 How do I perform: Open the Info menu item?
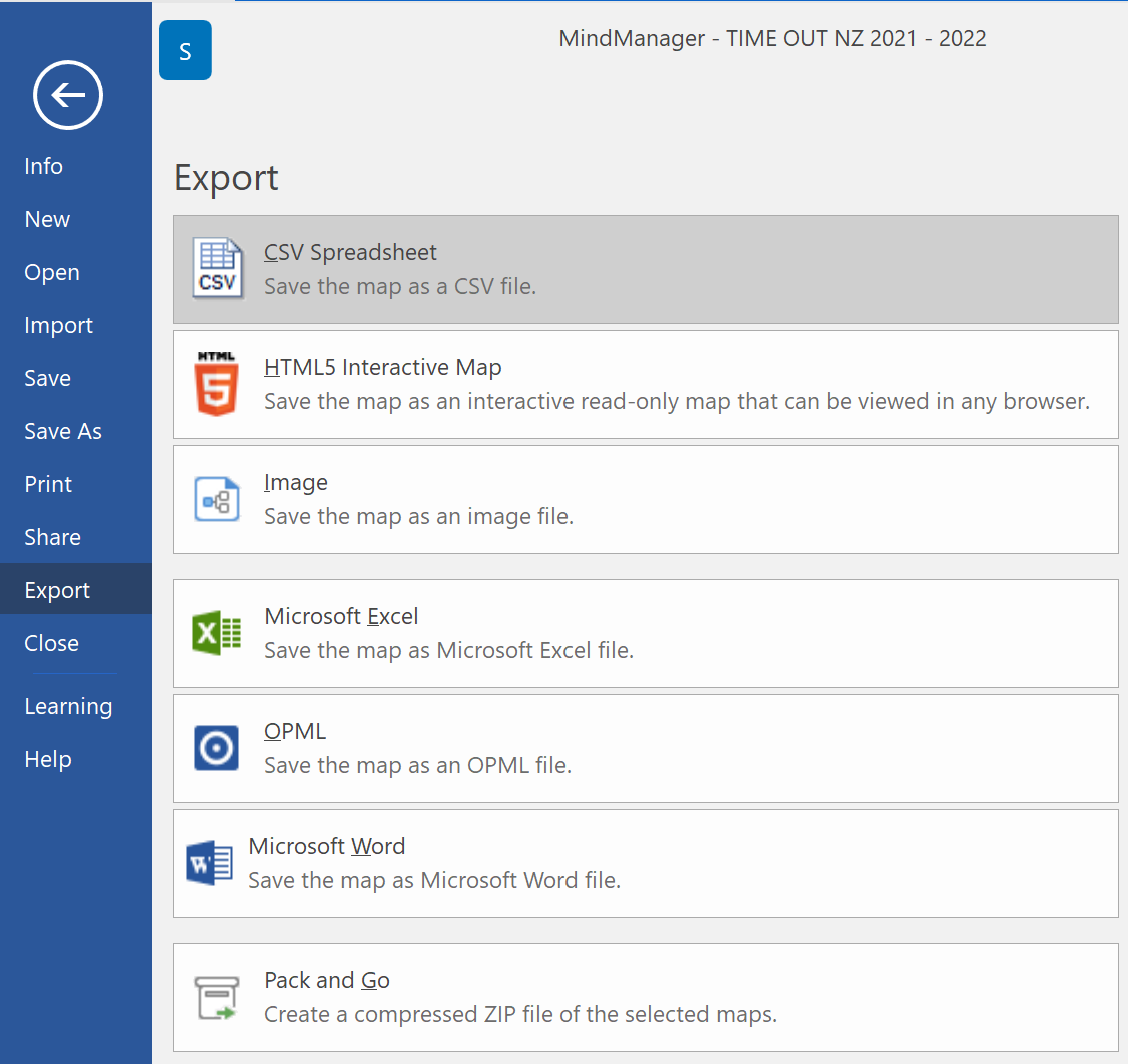point(44,166)
